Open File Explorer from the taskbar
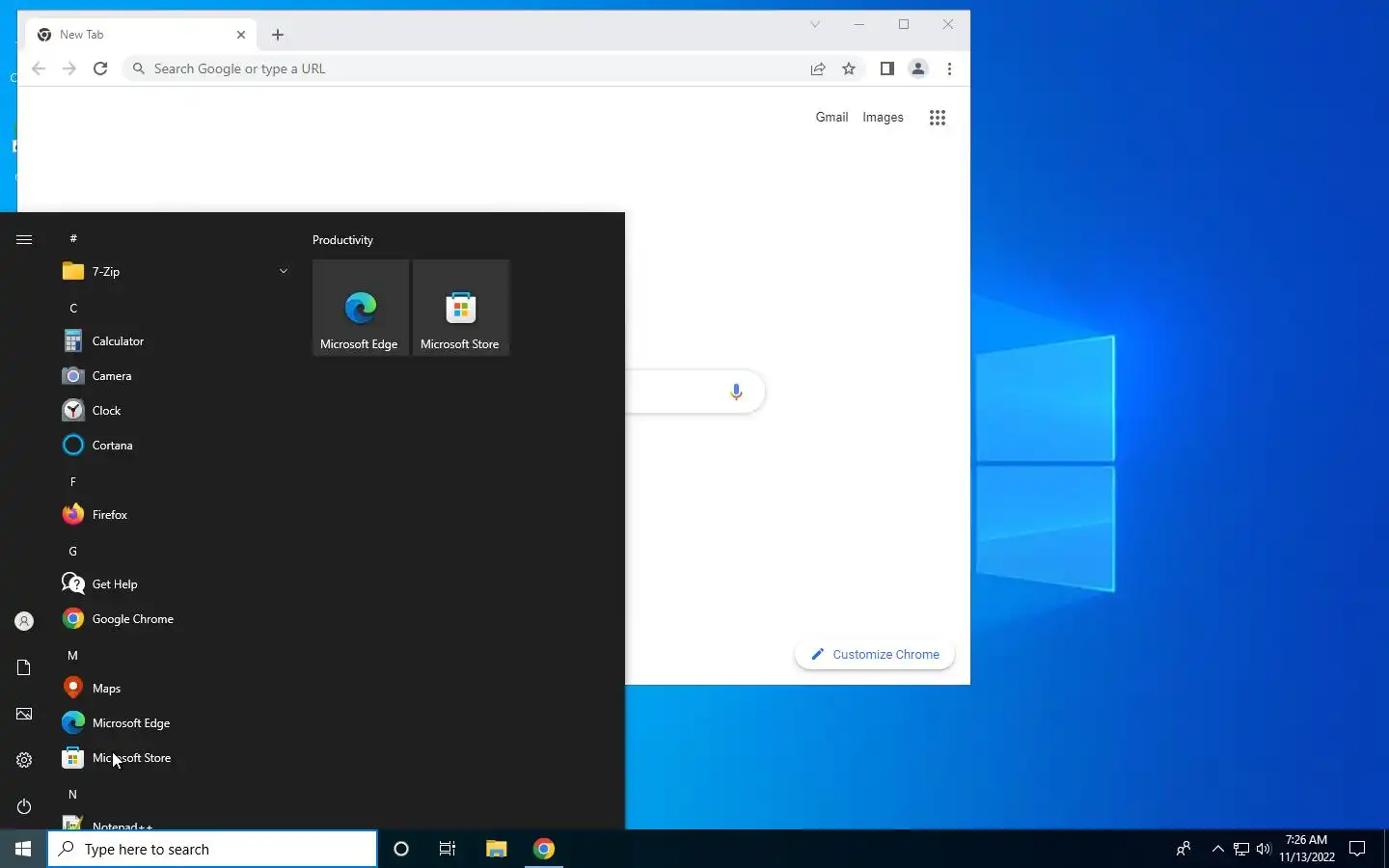This screenshot has height=868, width=1389. pos(496,849)
